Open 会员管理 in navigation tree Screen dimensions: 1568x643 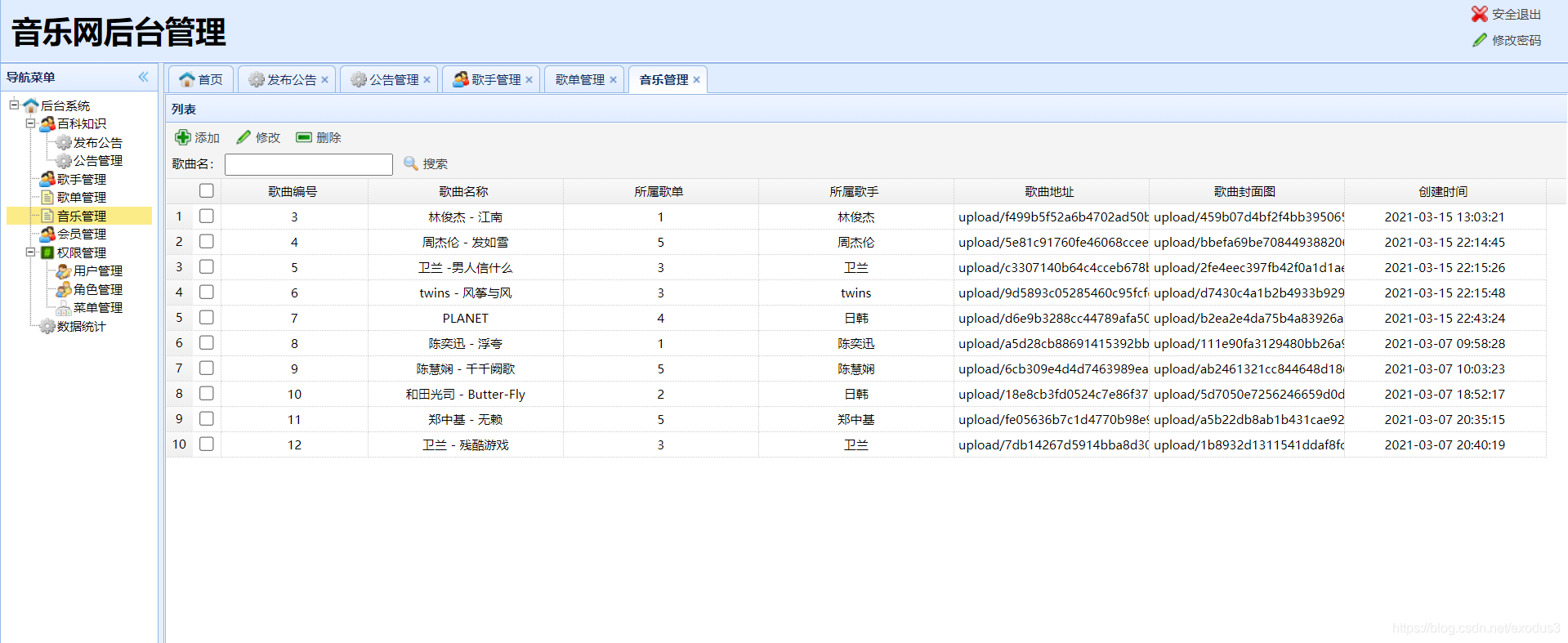pos(82,234)
